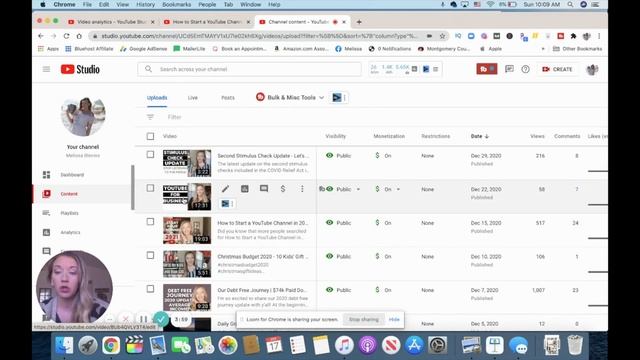Click Hide in the Loom sharing bar

pyautogui.click(x=394, y=320)
